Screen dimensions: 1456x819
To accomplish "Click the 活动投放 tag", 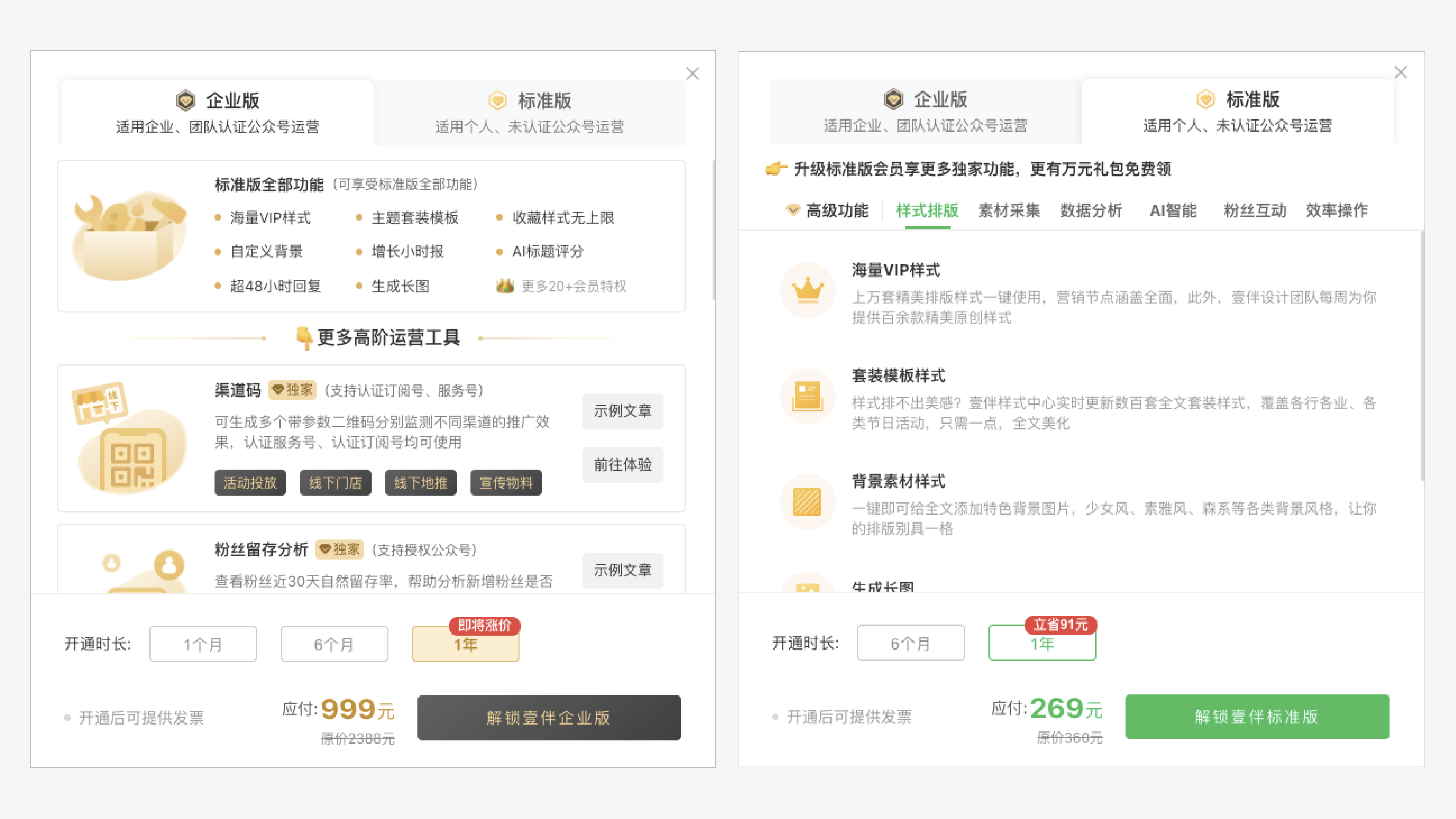I will click(250, 483).
